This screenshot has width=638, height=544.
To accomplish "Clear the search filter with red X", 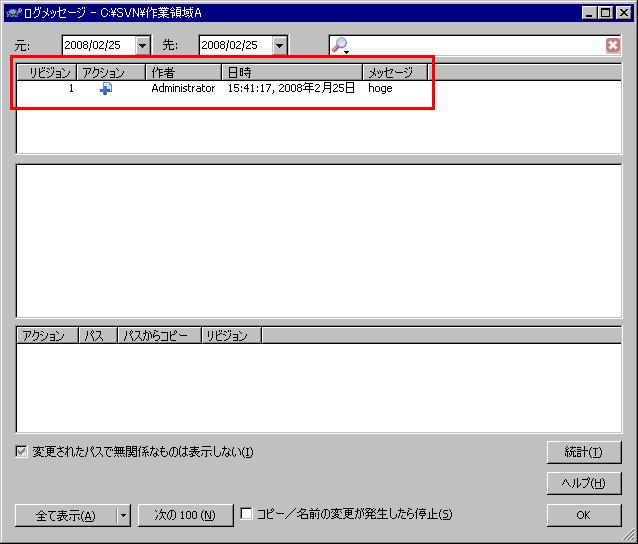I will (613, 45).
